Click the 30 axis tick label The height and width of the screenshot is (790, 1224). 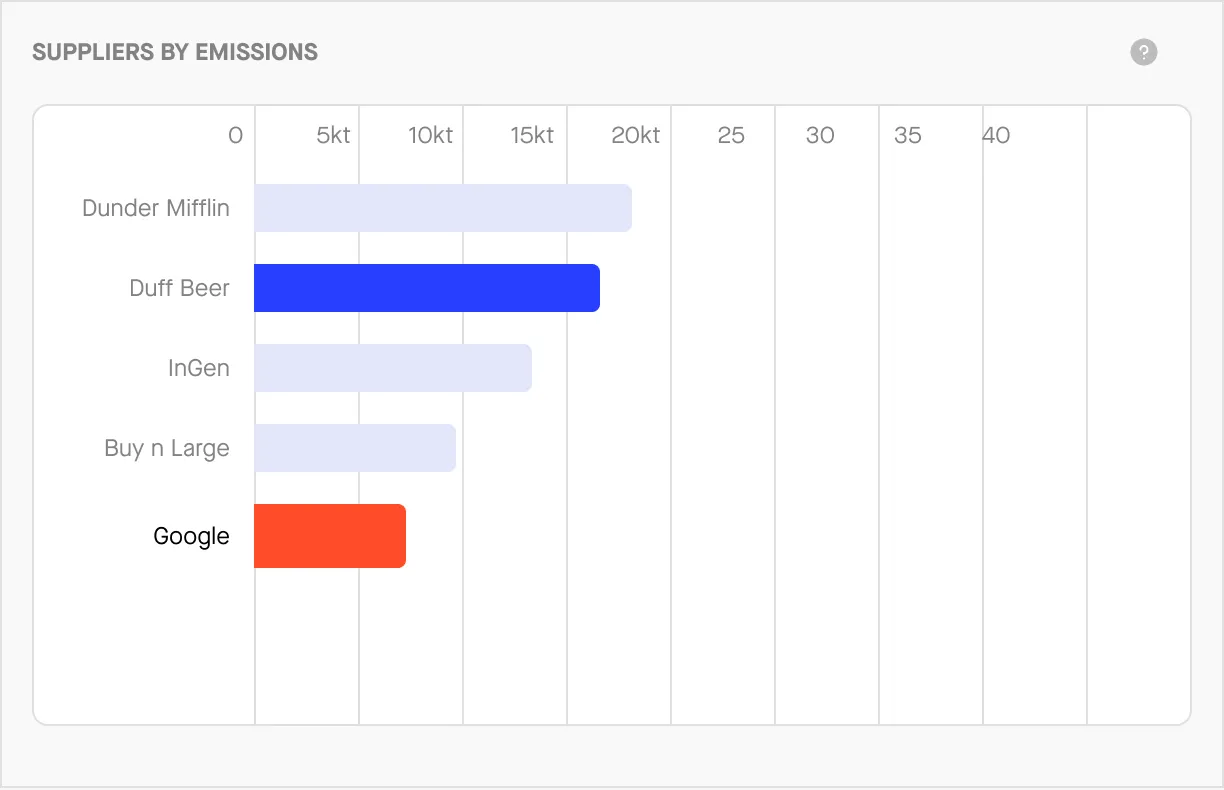(x=820, y=135)
